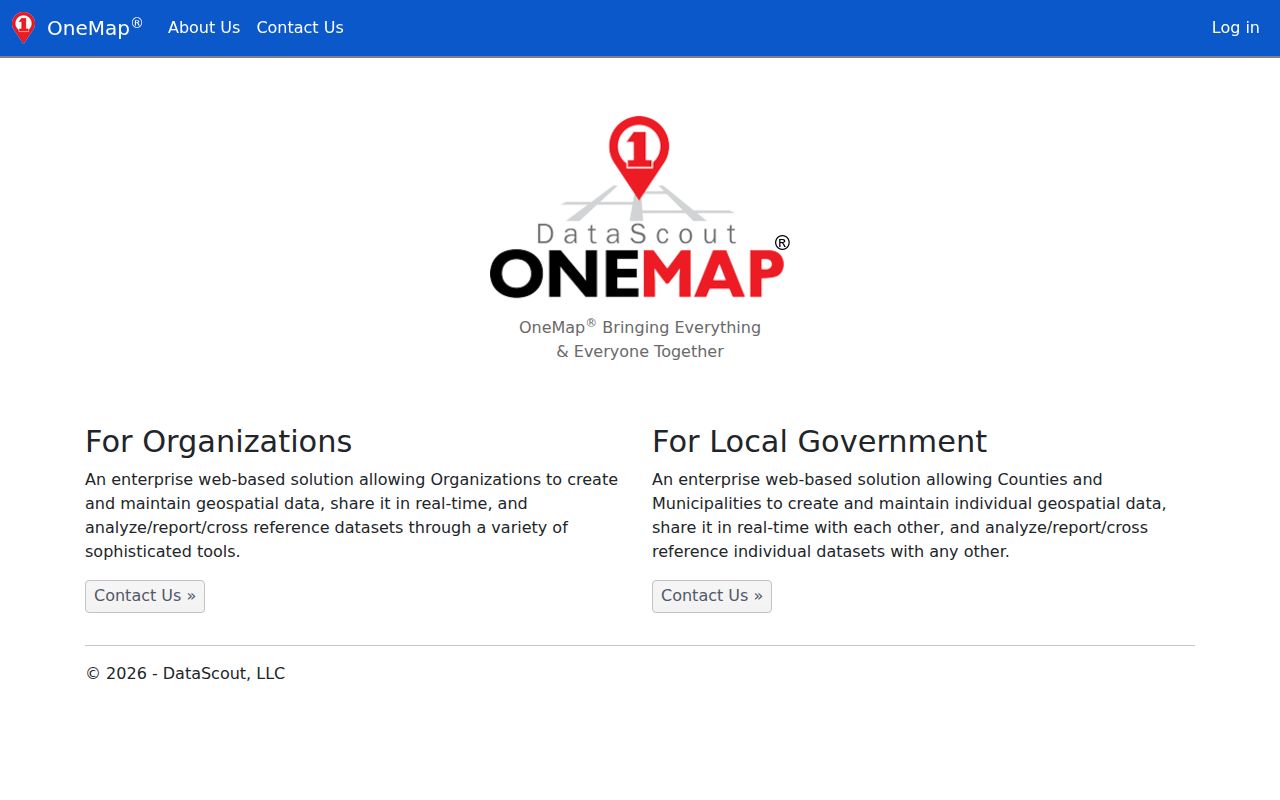Open the Contact Us nav item
1280x800 pixels.
pyautogui.click(x=300, y=28)
